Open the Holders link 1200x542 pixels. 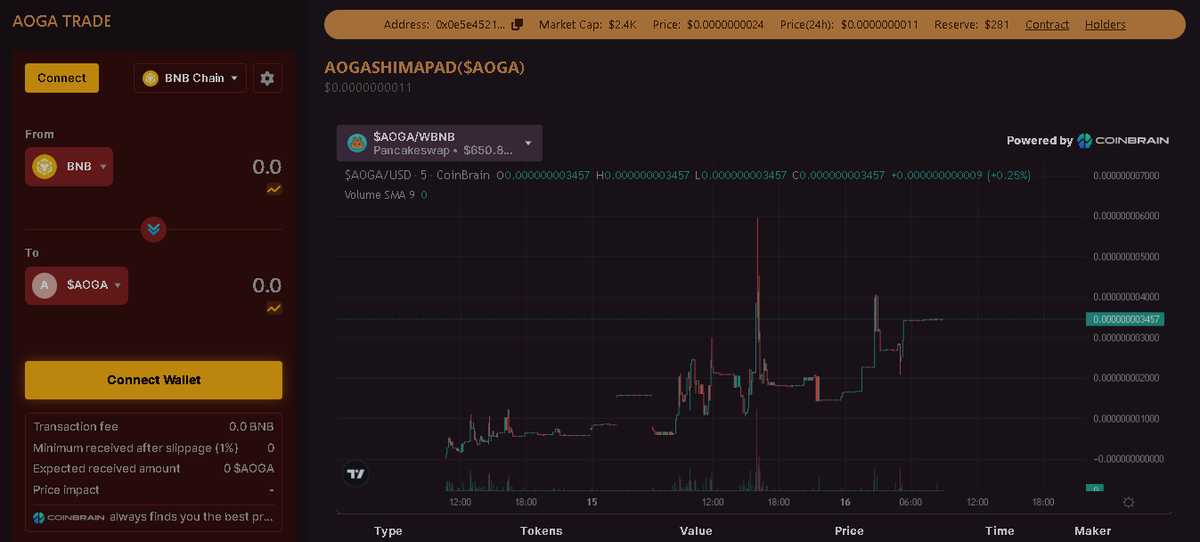(1105, 25)
